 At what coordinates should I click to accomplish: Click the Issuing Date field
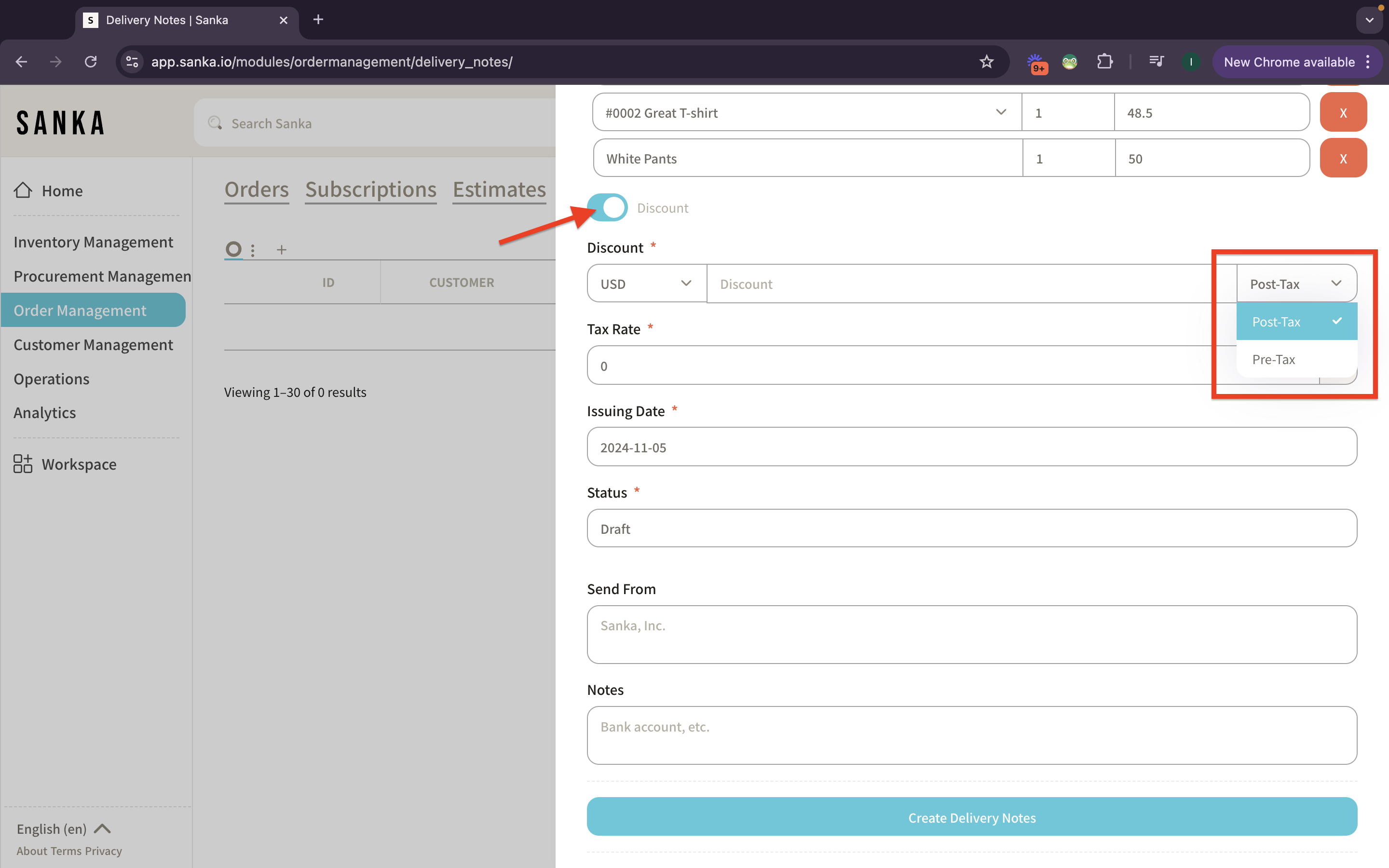click(x=972, y=447)
